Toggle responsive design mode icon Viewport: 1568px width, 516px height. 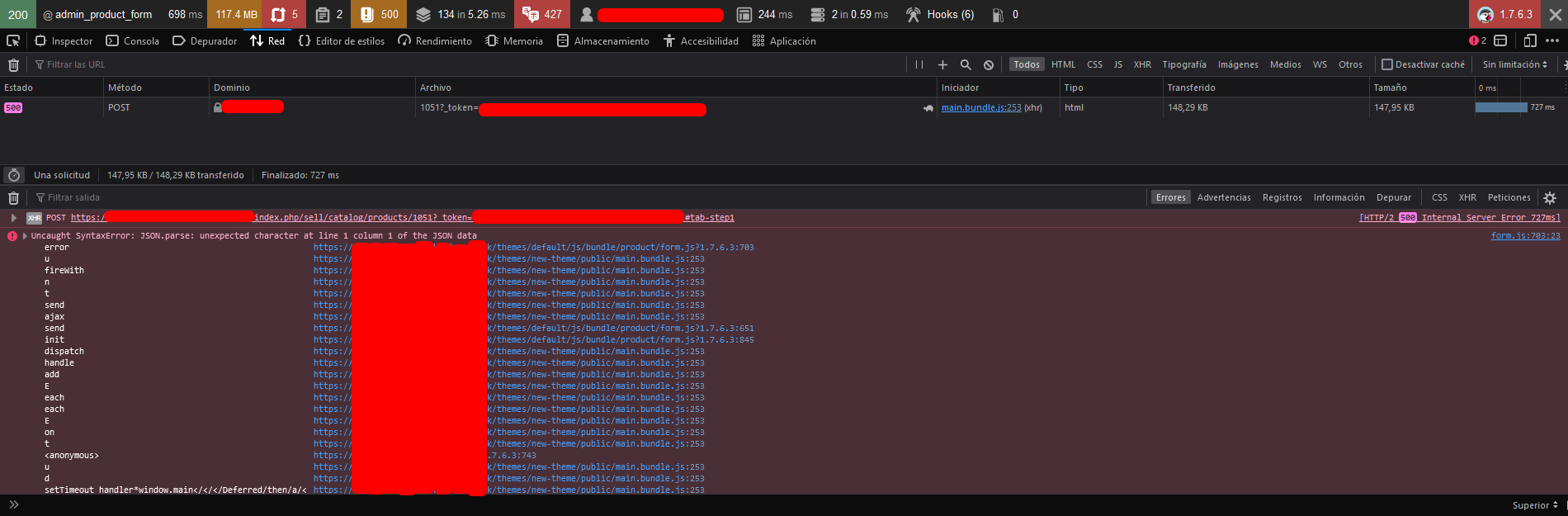(1529, 40)
